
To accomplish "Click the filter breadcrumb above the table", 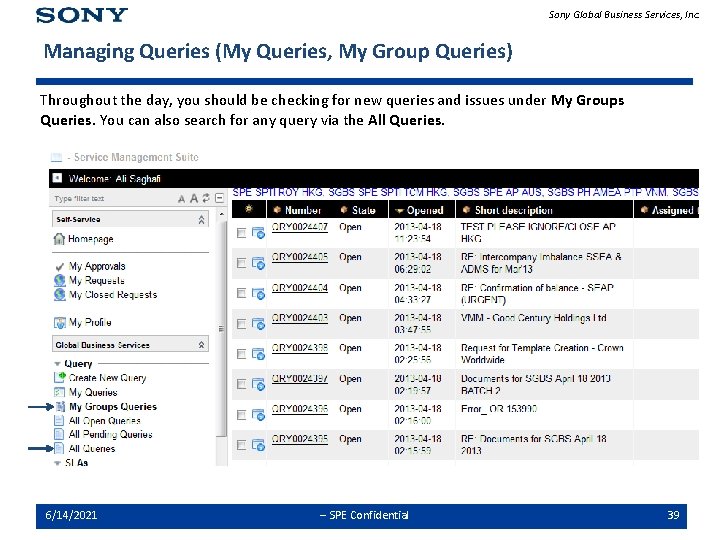I will pos(465,192).
